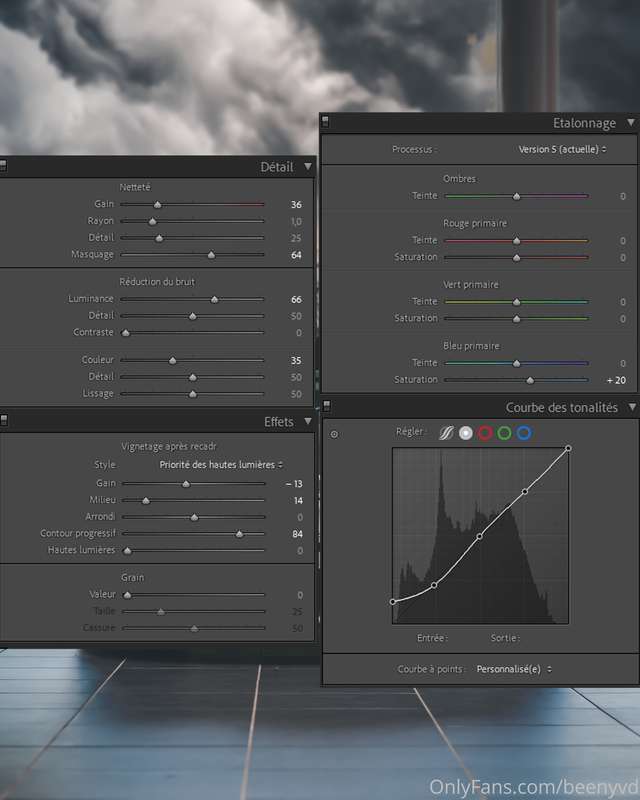Activate the tone curve target adjustment tool

[x=334, y=434]
